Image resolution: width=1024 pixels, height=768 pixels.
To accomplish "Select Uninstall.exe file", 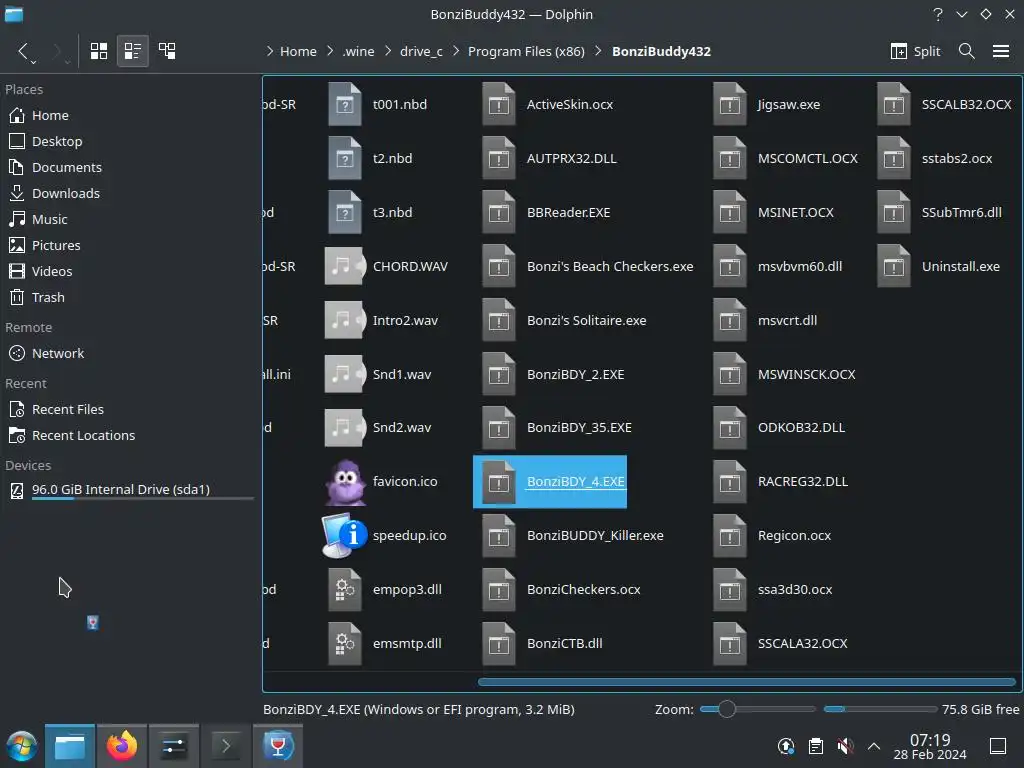I will (938, 266).
